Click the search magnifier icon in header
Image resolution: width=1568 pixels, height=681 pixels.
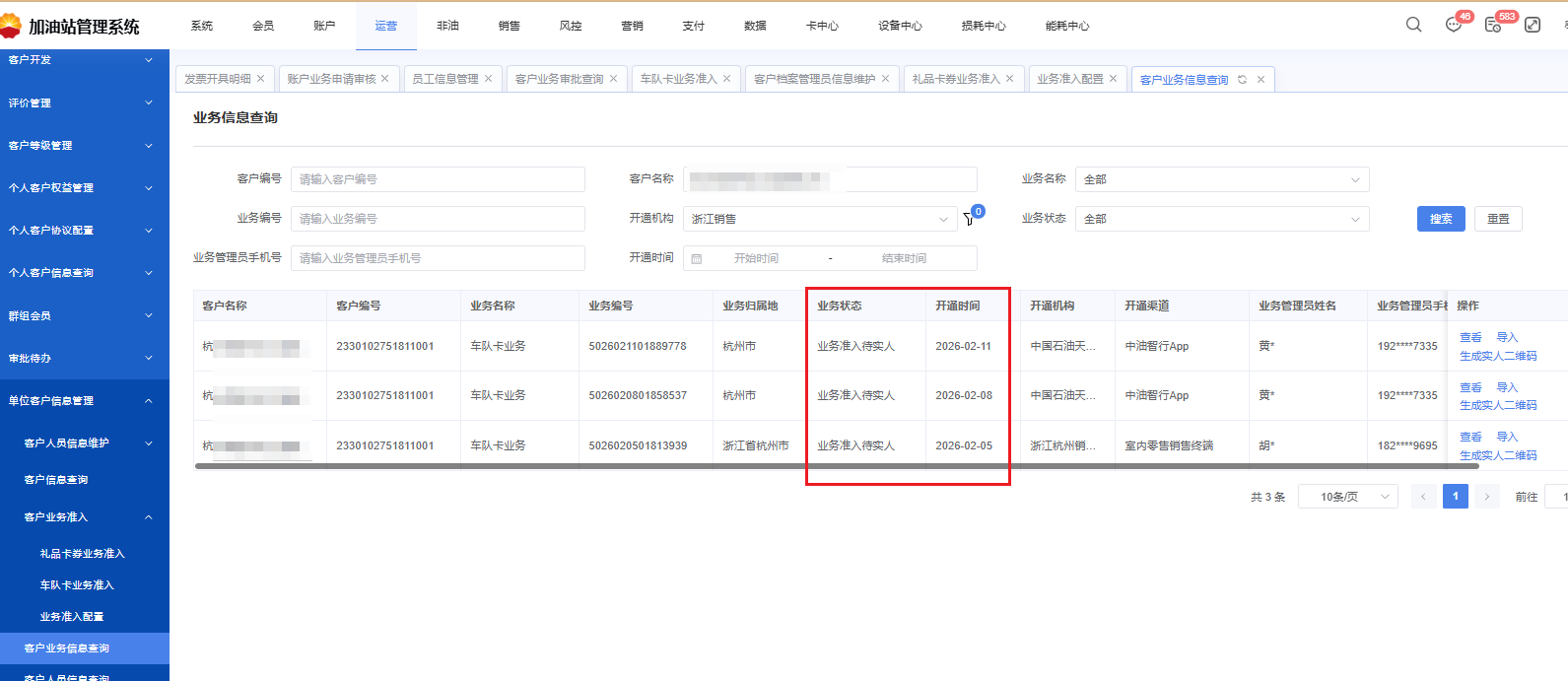(1413, 25)
